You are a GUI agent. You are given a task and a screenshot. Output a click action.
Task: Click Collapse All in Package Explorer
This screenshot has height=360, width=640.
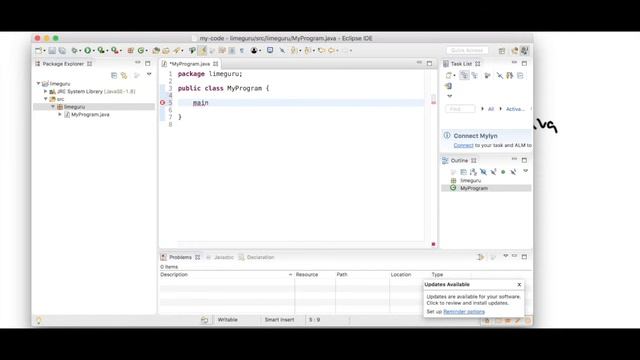(x=114, y=76)
